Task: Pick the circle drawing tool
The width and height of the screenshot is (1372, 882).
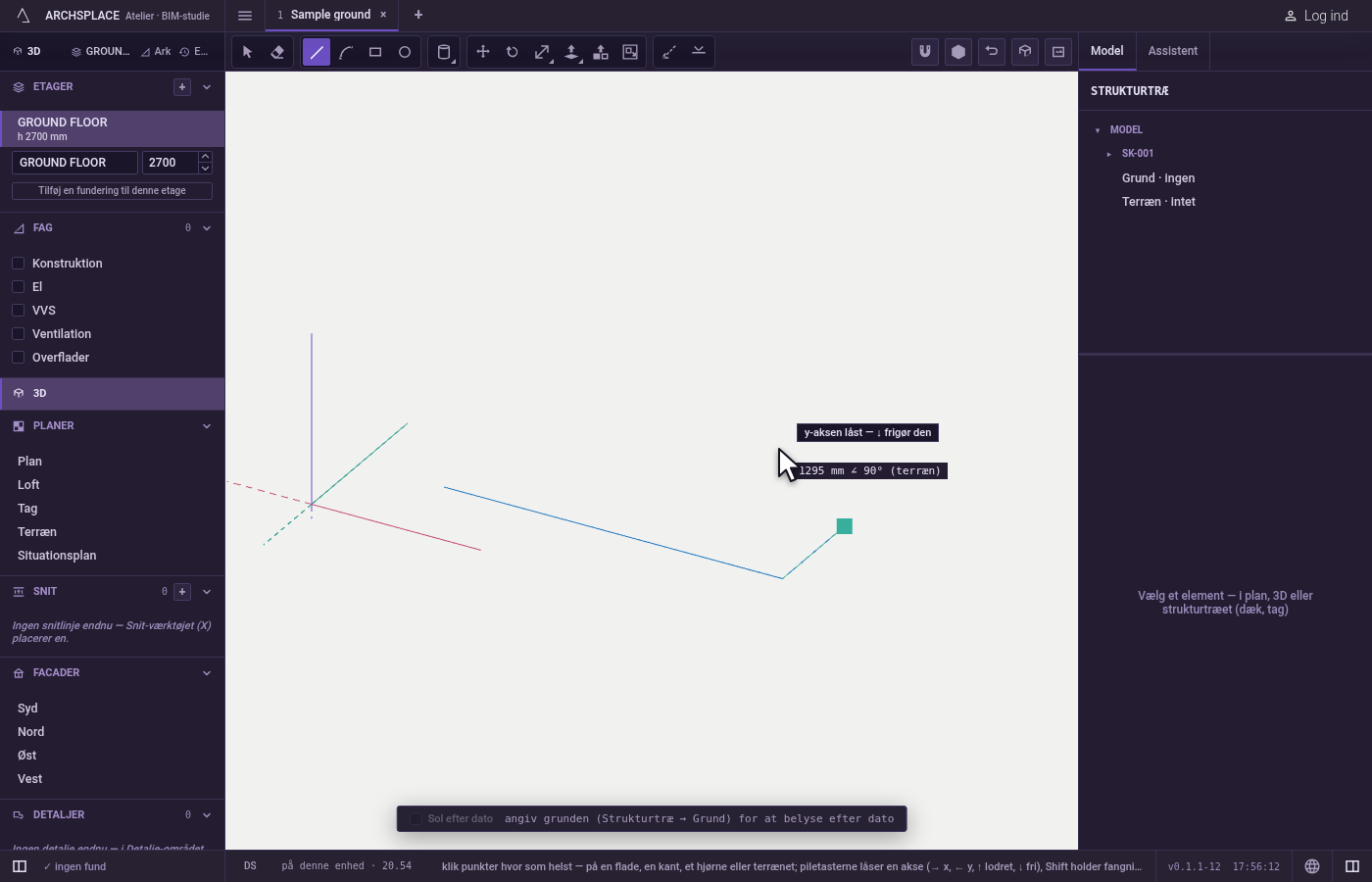Action: 405,52
